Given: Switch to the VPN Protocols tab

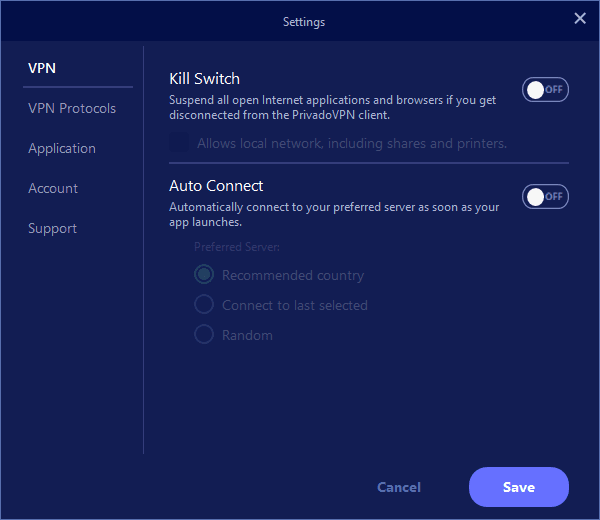Looking at the screenshot, I should click(72, 108).
